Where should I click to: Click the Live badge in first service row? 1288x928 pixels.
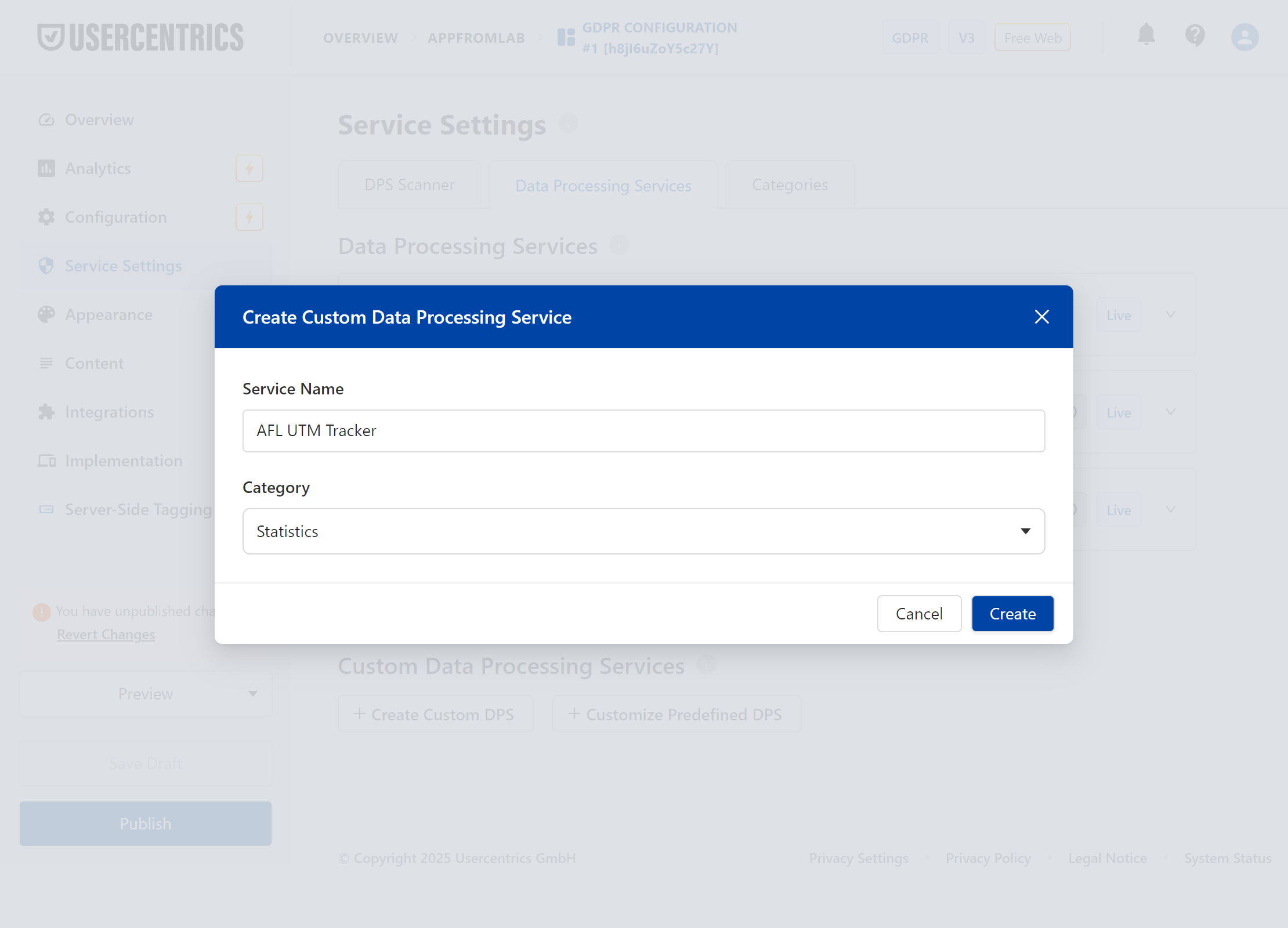pos(1119,315)
